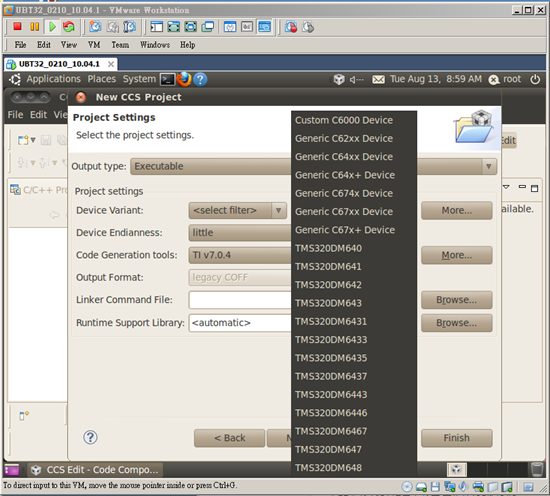The height and width of the screenshot is (496, 550).
Task: Choose TMS320DM6446 from device list
Action: pos(354,413)
